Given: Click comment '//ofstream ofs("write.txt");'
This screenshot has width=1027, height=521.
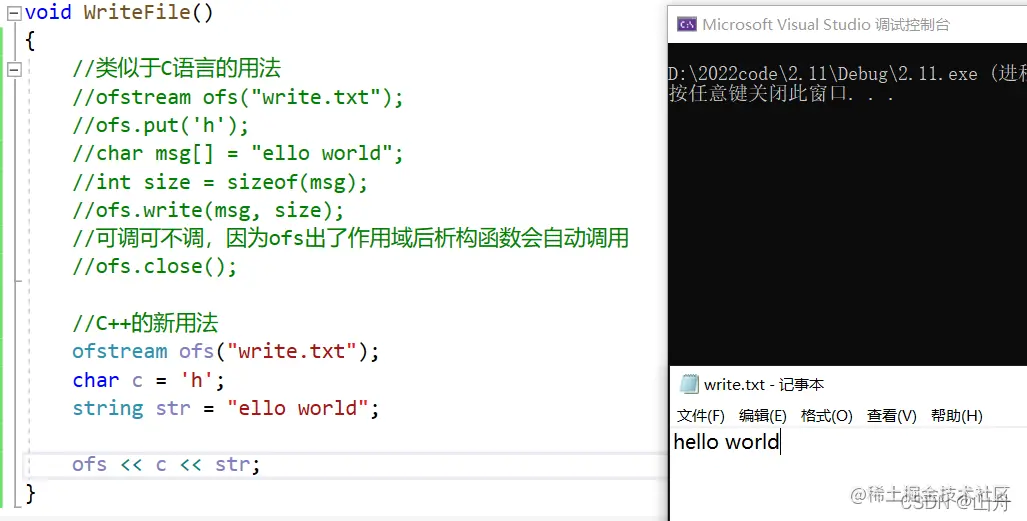Looking at the screenshot, I should point(238,97).
